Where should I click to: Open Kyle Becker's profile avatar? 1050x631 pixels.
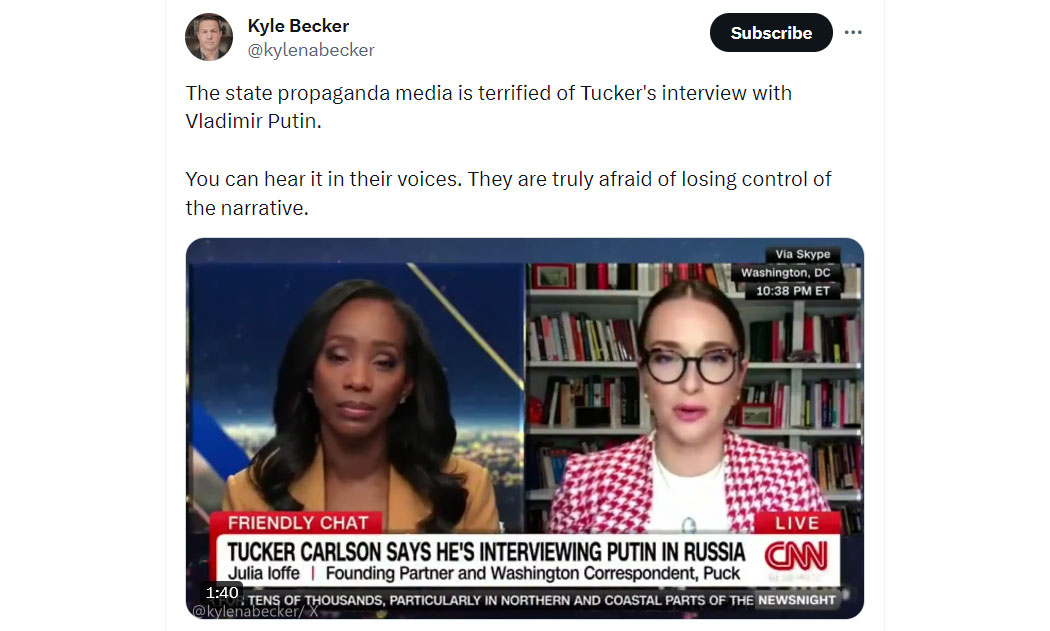[x=209, y=37]
